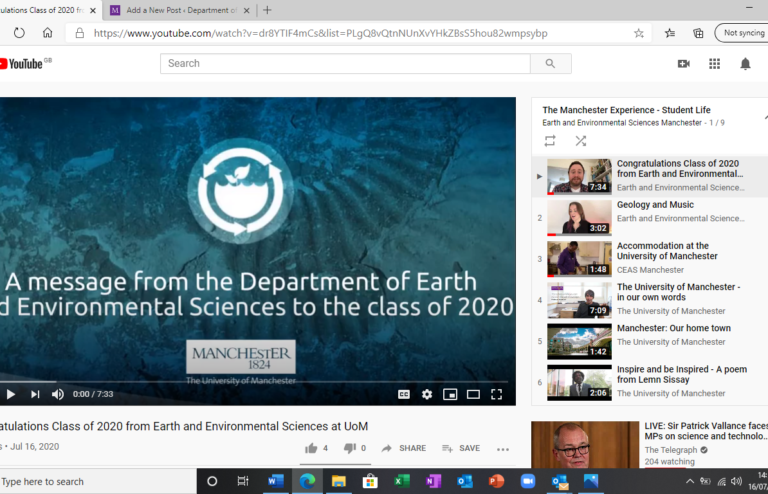Click the browser address bar URL
Image resolution: width=768 pixels, height=494 pixels.
pos(320,33)
